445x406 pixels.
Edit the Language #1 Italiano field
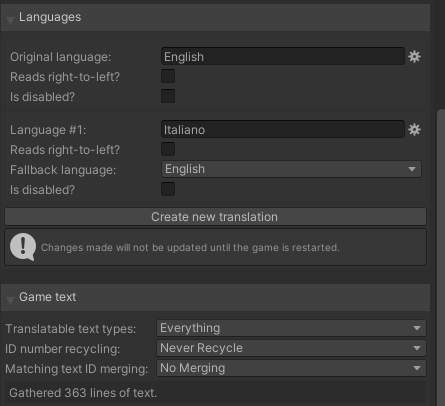pos(283,129)
